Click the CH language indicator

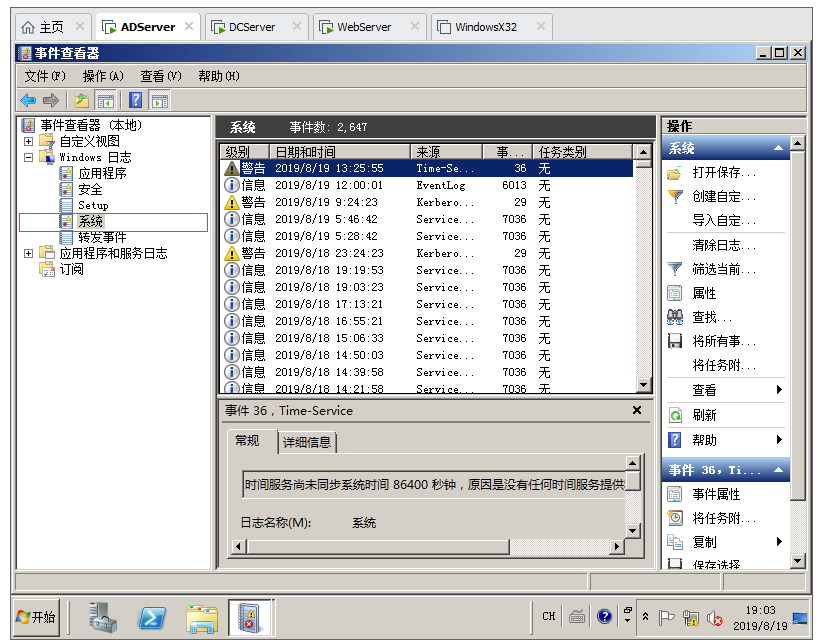coord(548,616)
